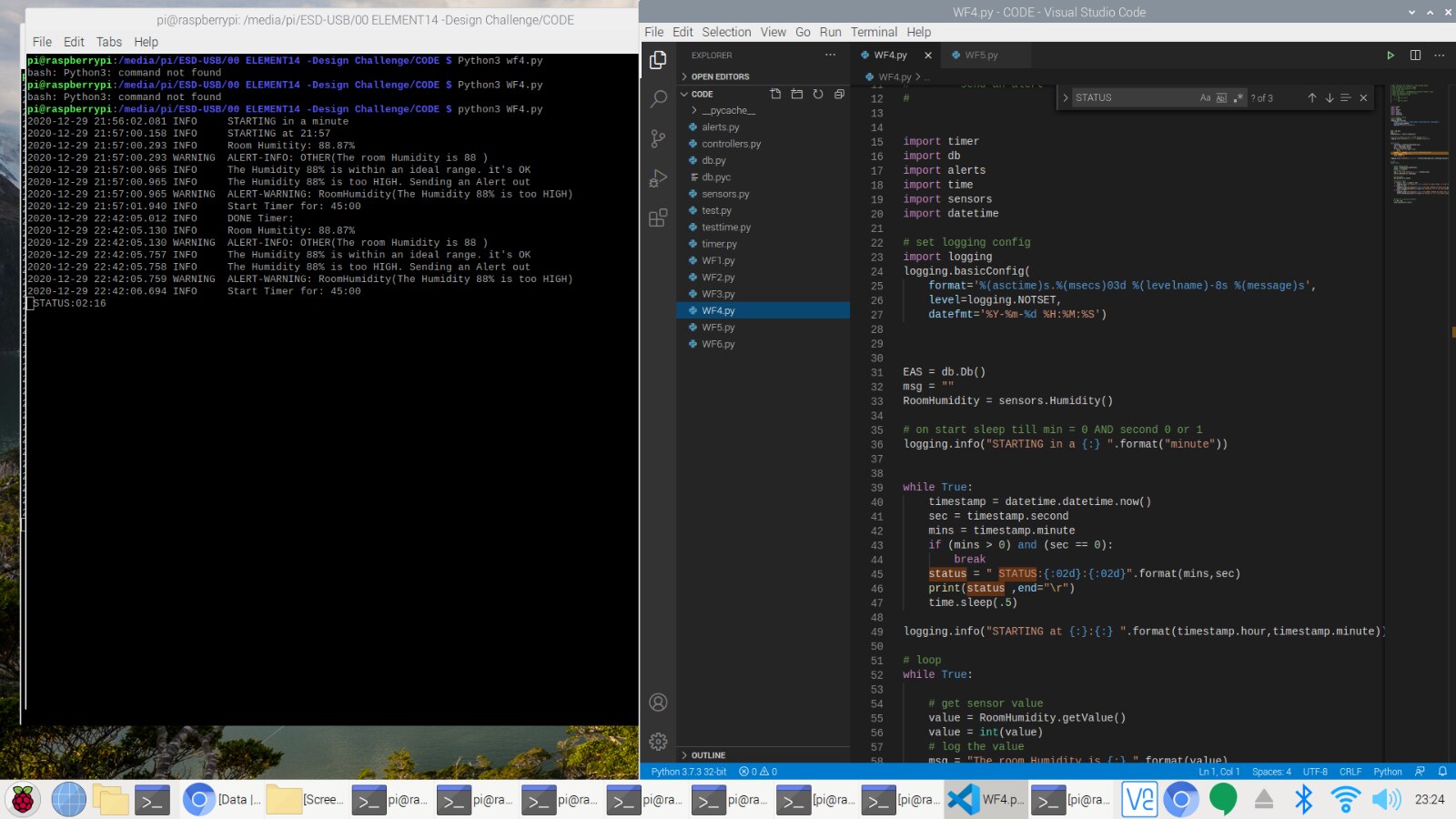Open sensors.py from the file explorer
The height and width of the screenshot is (819, 1456).
click(725, 194)
